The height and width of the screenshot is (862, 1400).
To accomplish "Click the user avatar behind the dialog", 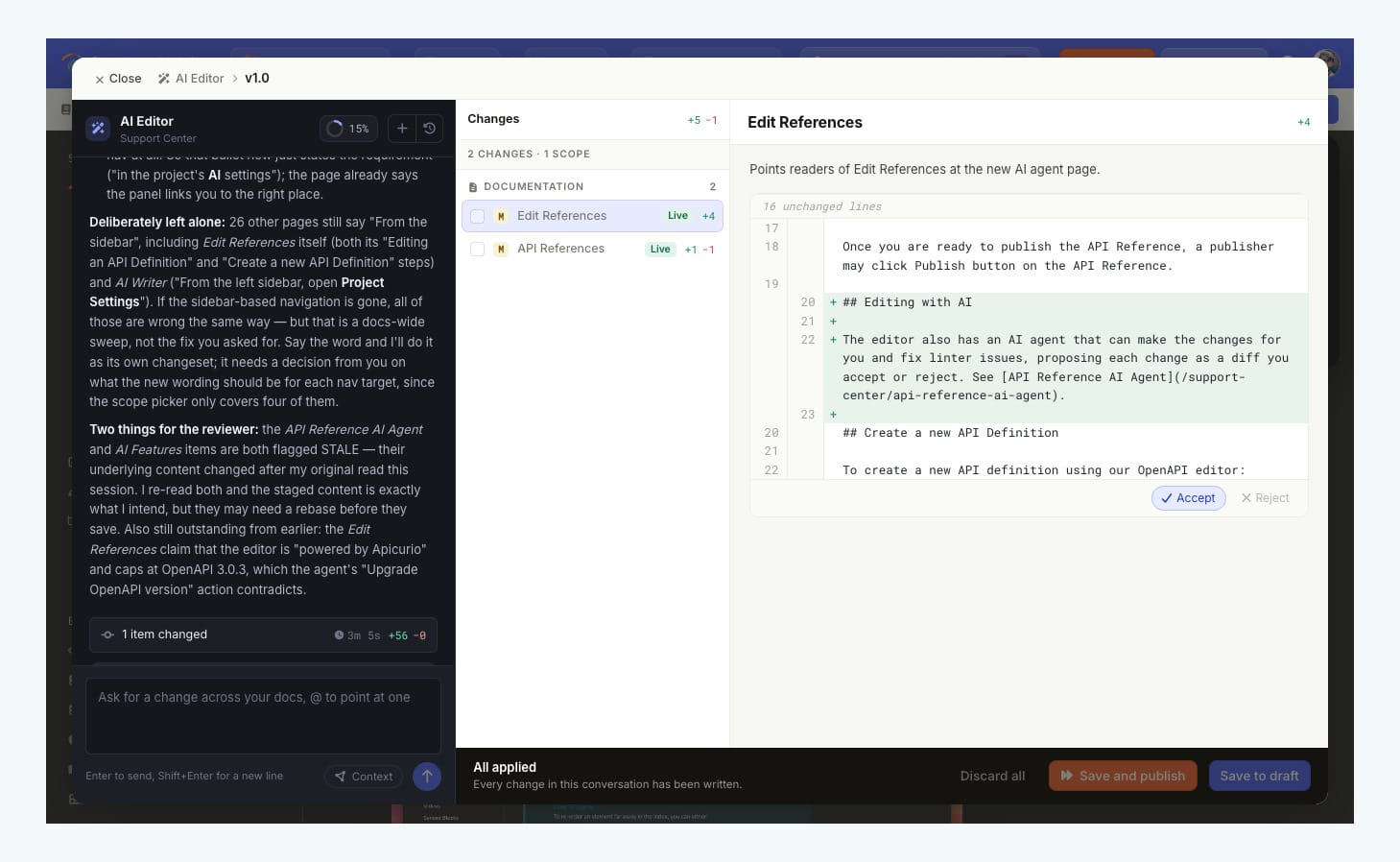I will coord(1325,61).
